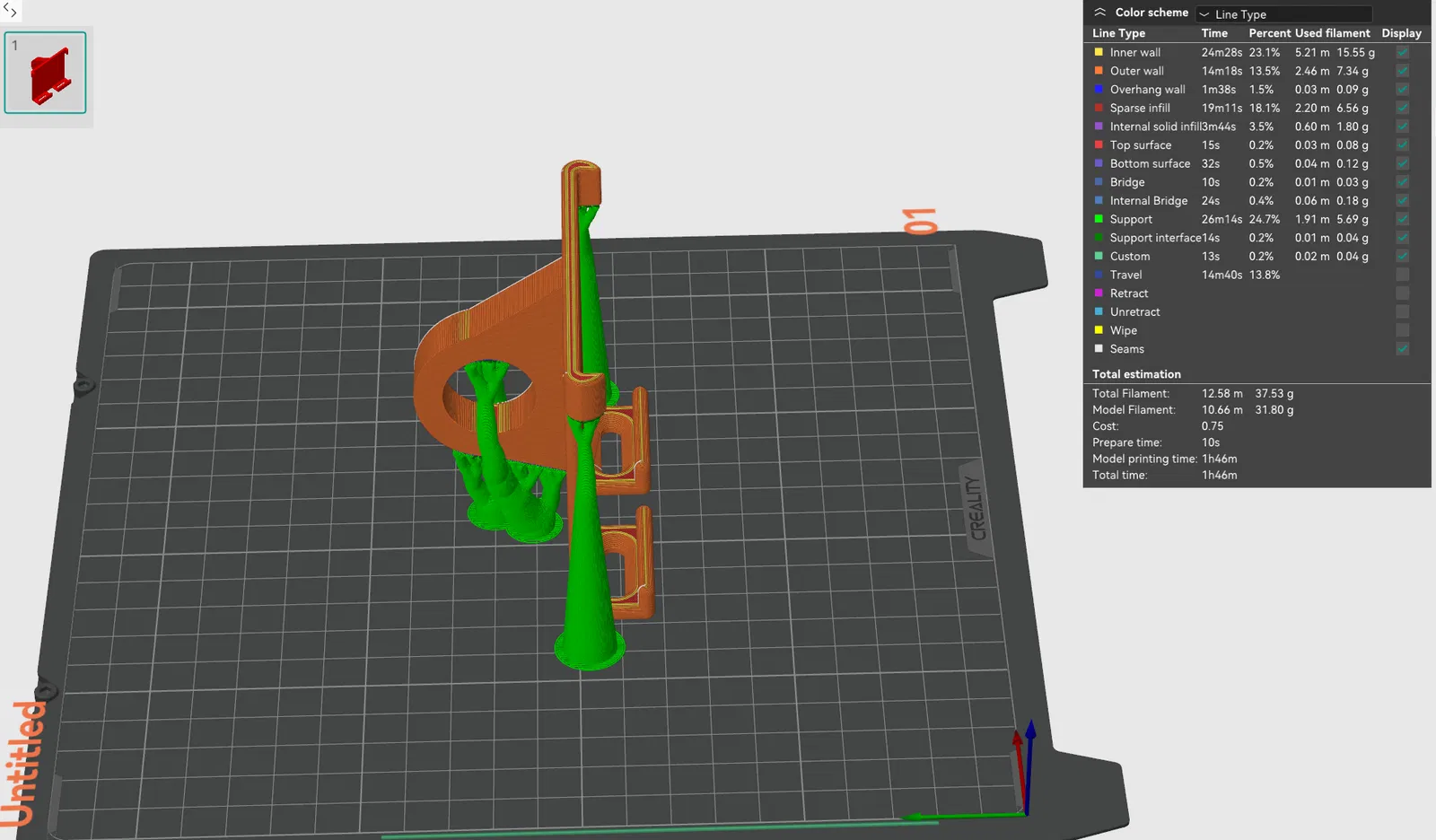Click the Total Filament weight "37.53 g"
The image size is (1436, 840).
pyautogui.click(x=1274, y=394)
